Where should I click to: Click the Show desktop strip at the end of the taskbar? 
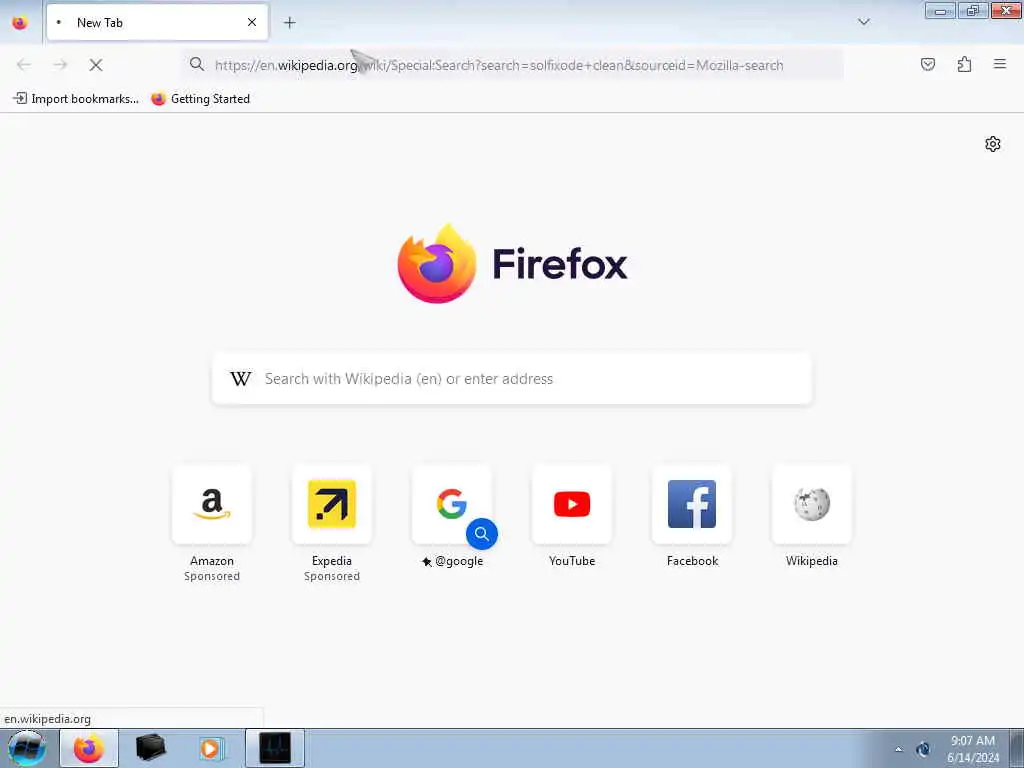coord(1017,748)
